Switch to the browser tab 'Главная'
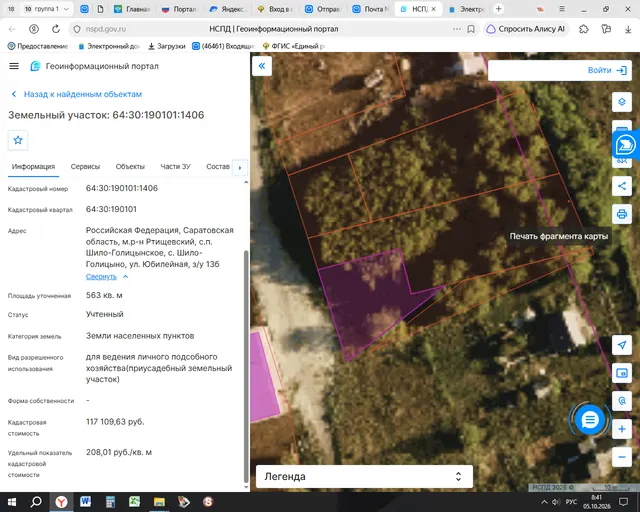The height and width of the screenshot is (512, 640). pos(132,9)
